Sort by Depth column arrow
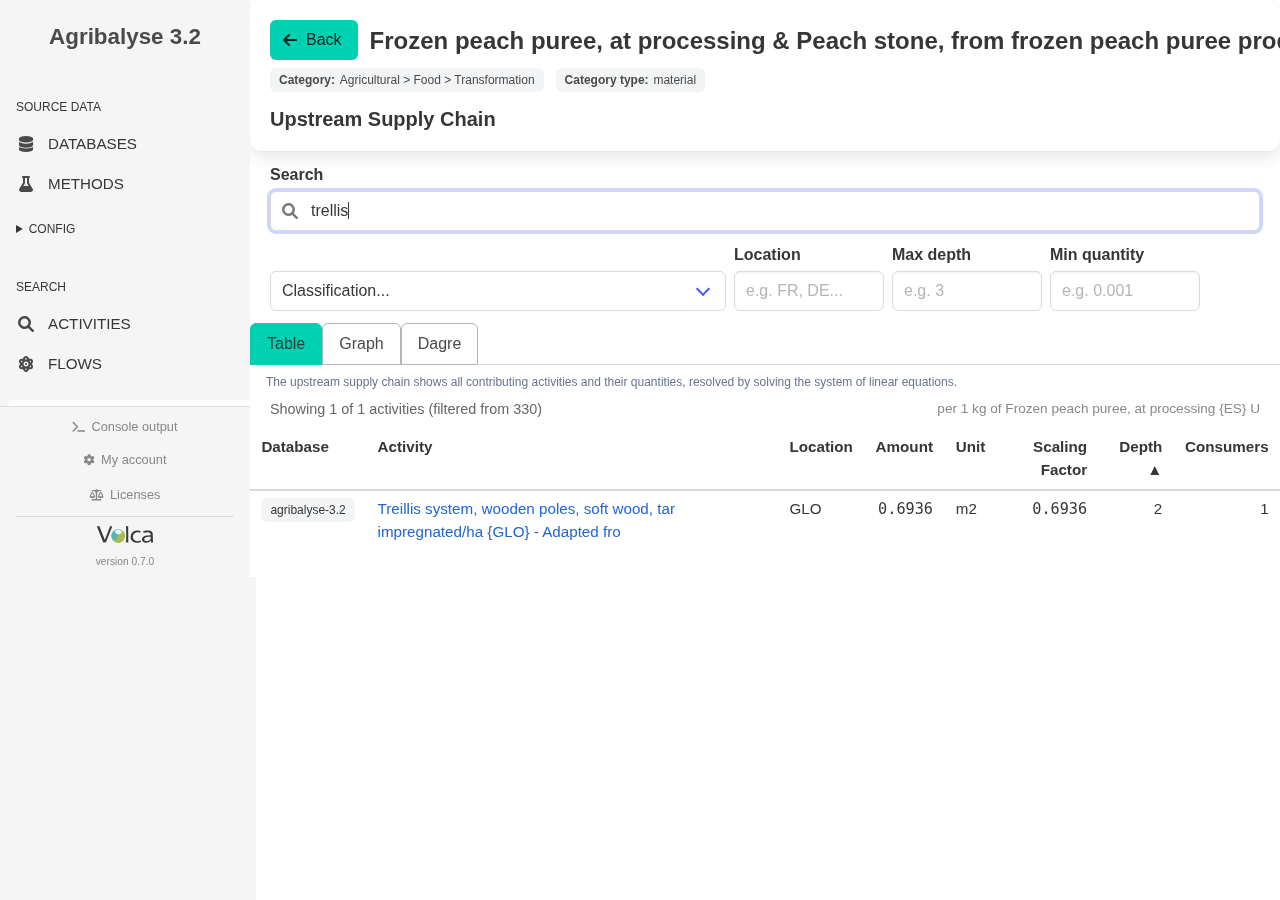 click(1155, 470)
